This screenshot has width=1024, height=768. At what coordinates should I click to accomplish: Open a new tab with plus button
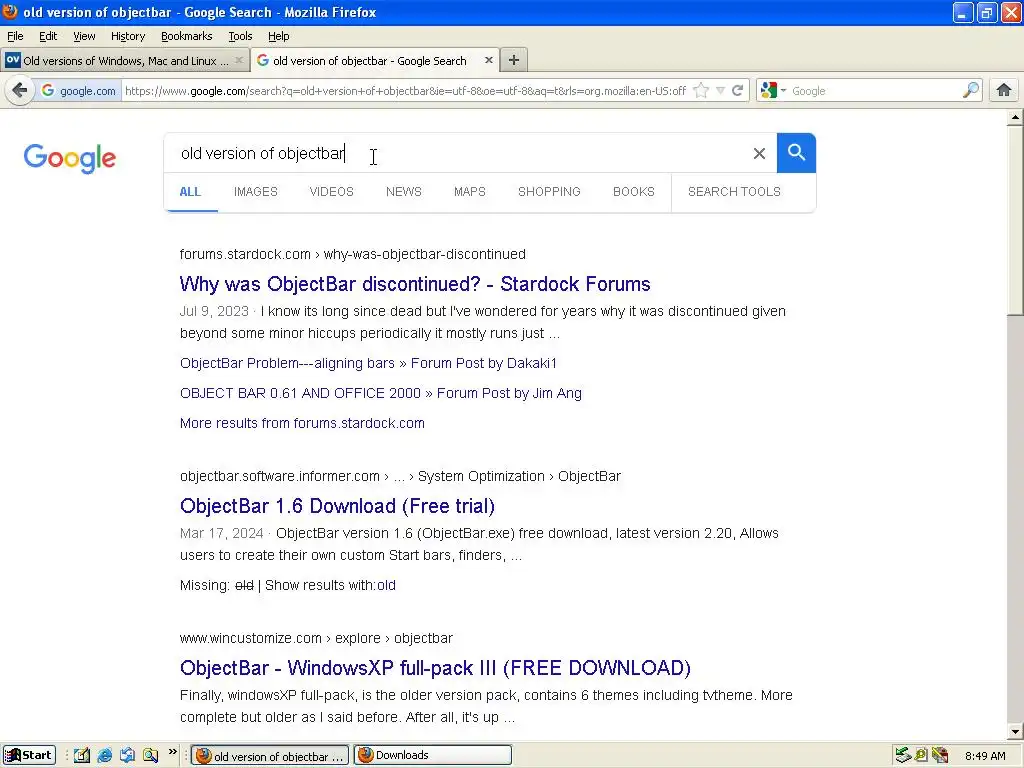(514, 60)
